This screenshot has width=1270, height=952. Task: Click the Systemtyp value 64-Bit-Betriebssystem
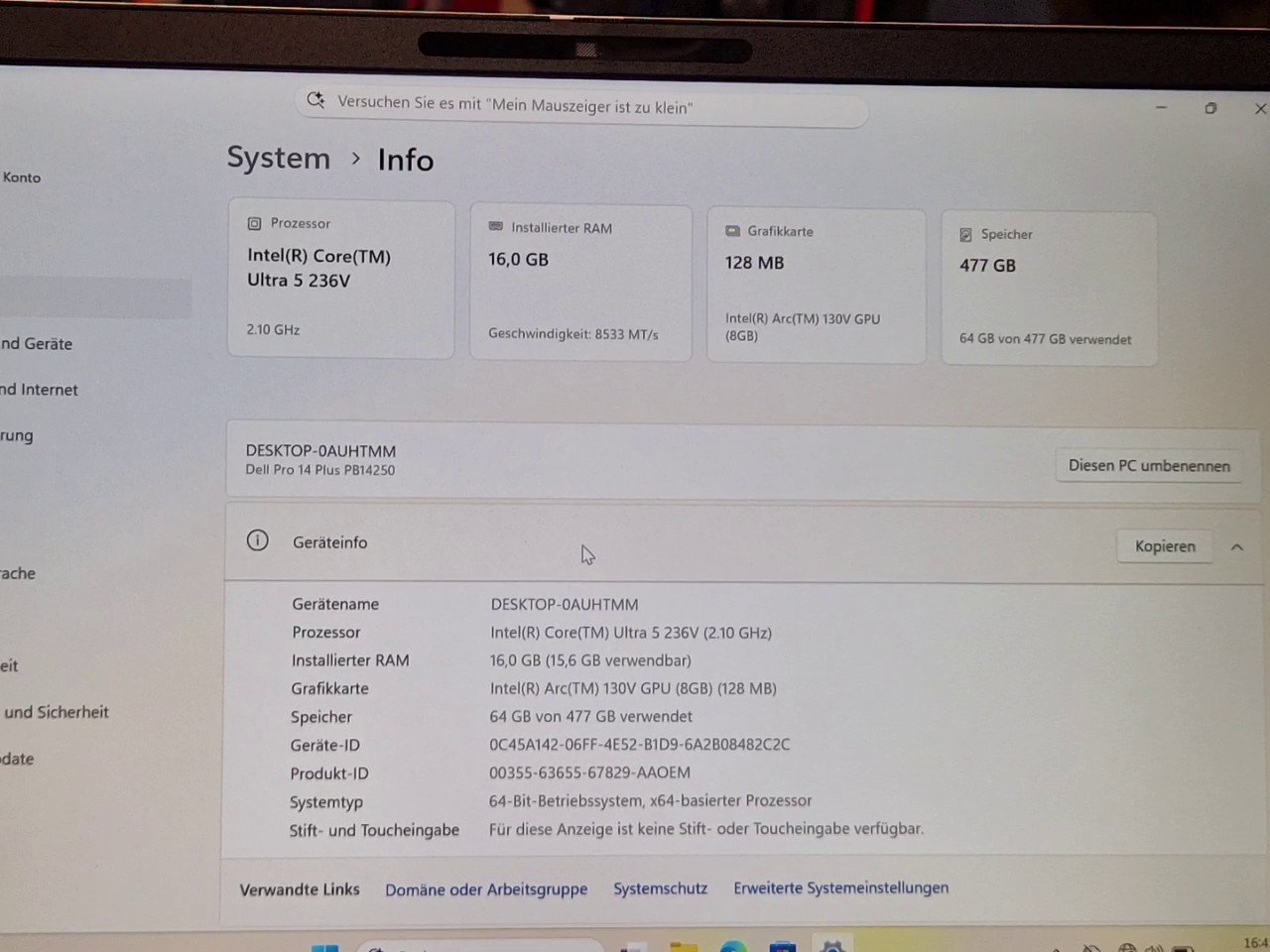[650, 800]
